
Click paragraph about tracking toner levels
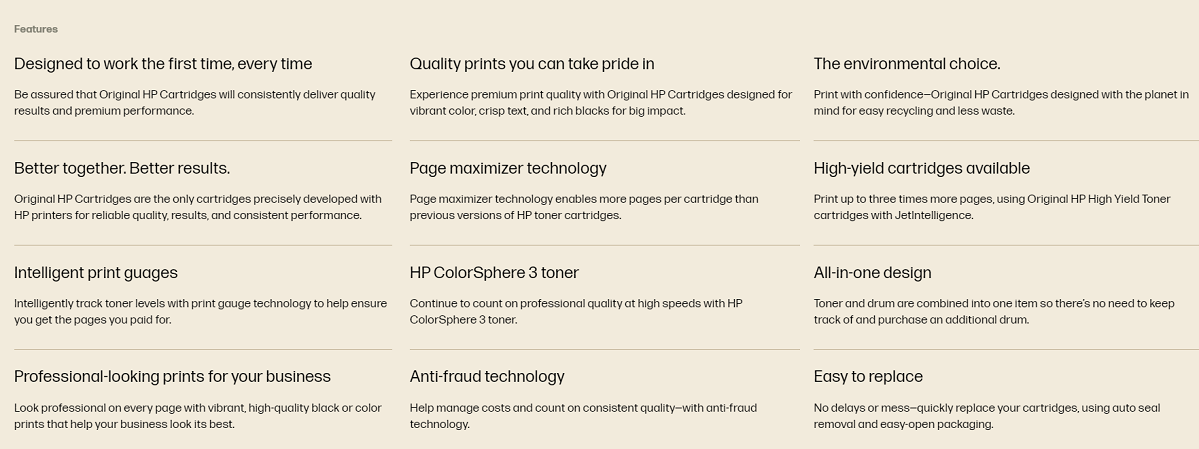point(200,311)
